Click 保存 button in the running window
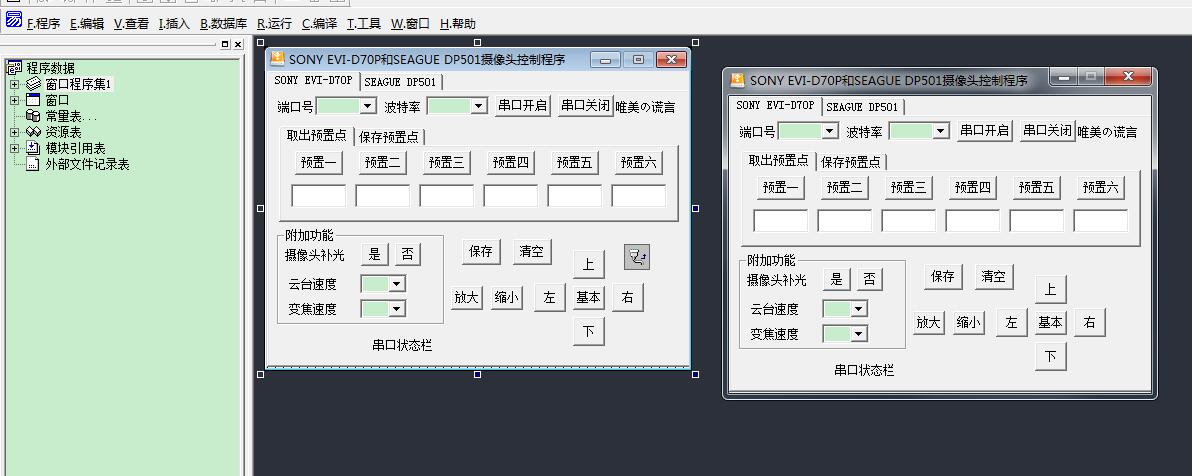This screenshot has width=1192, height=476. 943,277
